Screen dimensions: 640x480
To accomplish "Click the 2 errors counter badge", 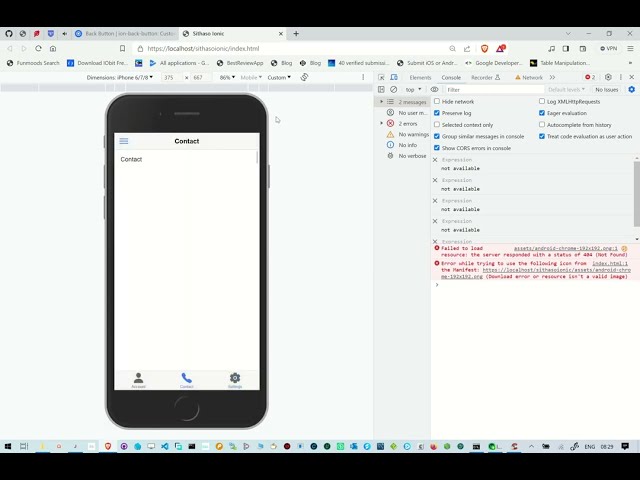I will pyautogui.click(x=590, y=77).
